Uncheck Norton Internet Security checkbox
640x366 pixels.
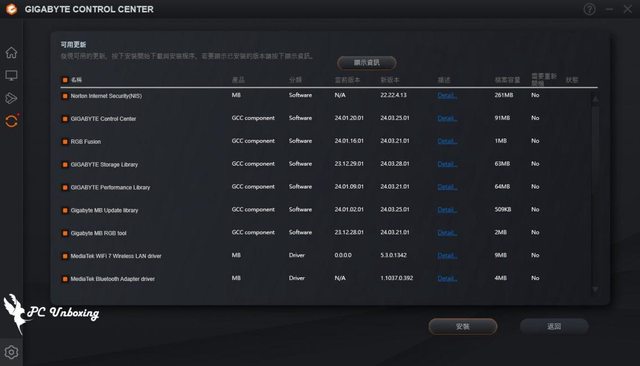[x=64, y=96]
